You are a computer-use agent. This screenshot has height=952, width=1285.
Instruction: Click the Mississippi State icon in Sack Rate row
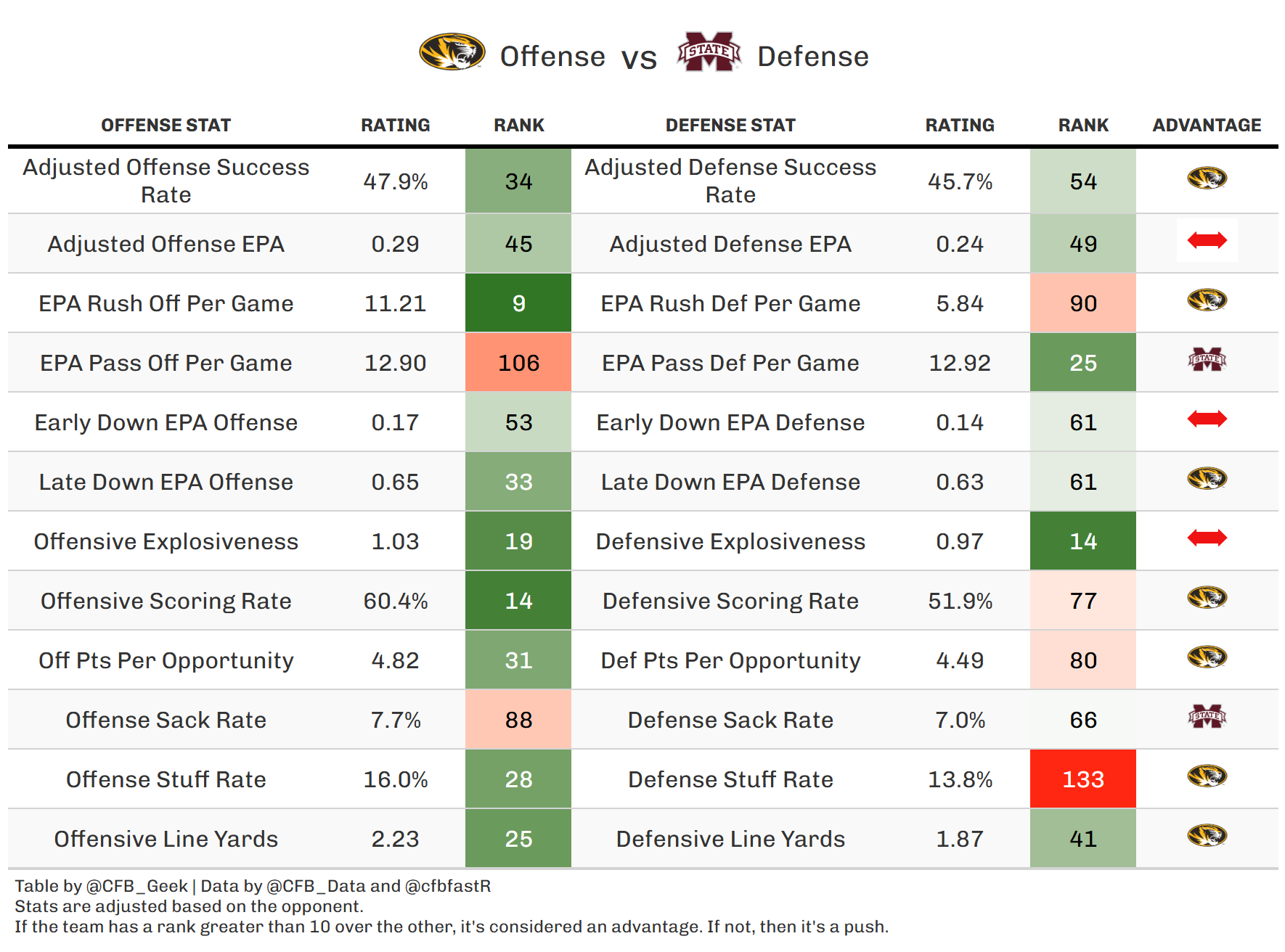pyautogui.click(x=1207, y=716)
